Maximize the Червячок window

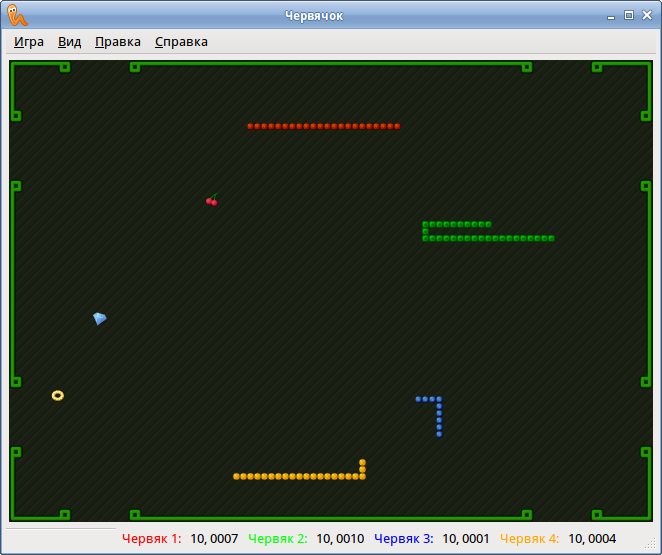tap(629, 15)
